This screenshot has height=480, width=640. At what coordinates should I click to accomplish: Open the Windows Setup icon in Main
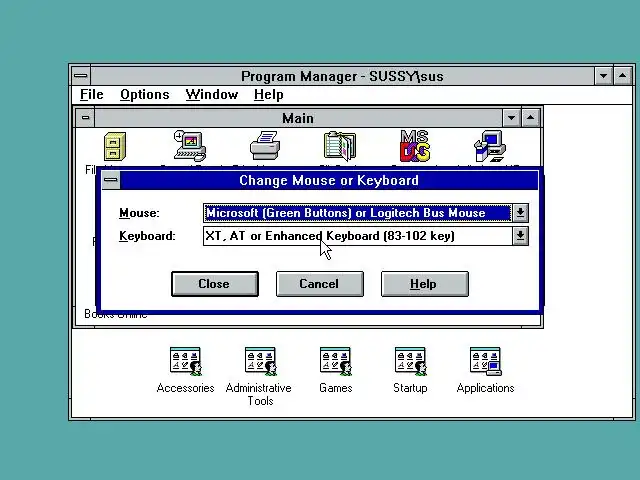(x=490, y=146)
